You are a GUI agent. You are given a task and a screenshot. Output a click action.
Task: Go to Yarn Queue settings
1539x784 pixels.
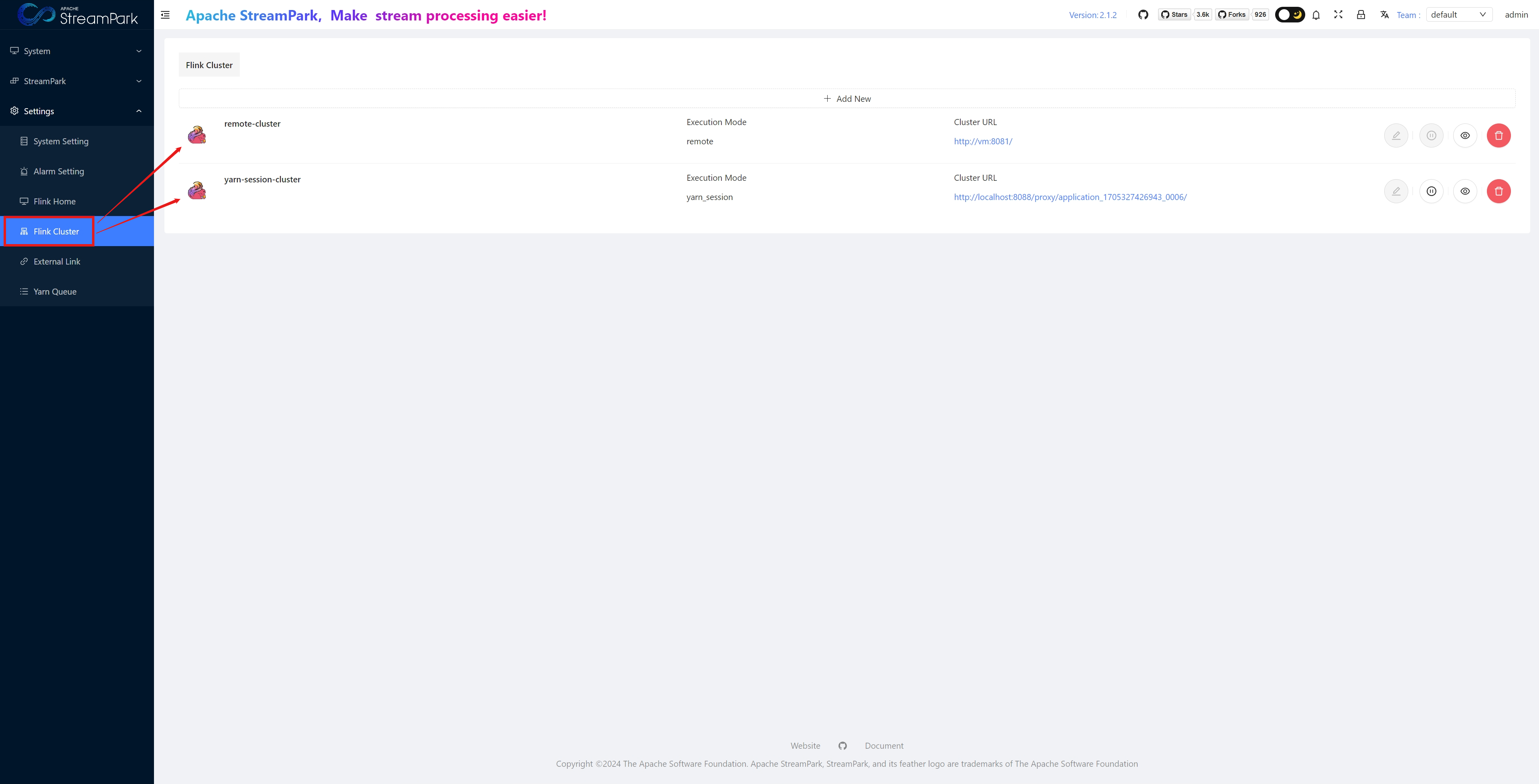(55, 291)
